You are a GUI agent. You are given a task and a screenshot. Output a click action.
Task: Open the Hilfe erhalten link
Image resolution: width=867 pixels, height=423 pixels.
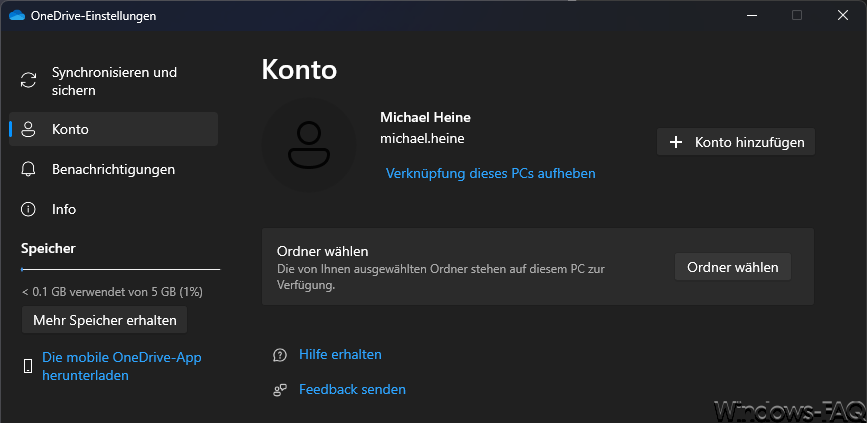340,354
